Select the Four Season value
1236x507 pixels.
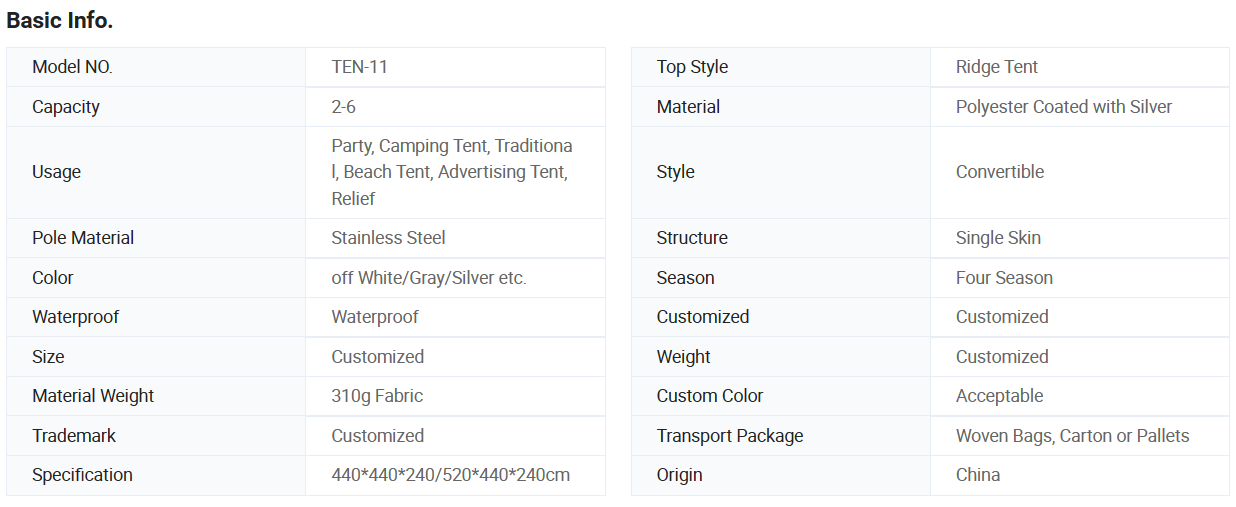(1004, 278)
